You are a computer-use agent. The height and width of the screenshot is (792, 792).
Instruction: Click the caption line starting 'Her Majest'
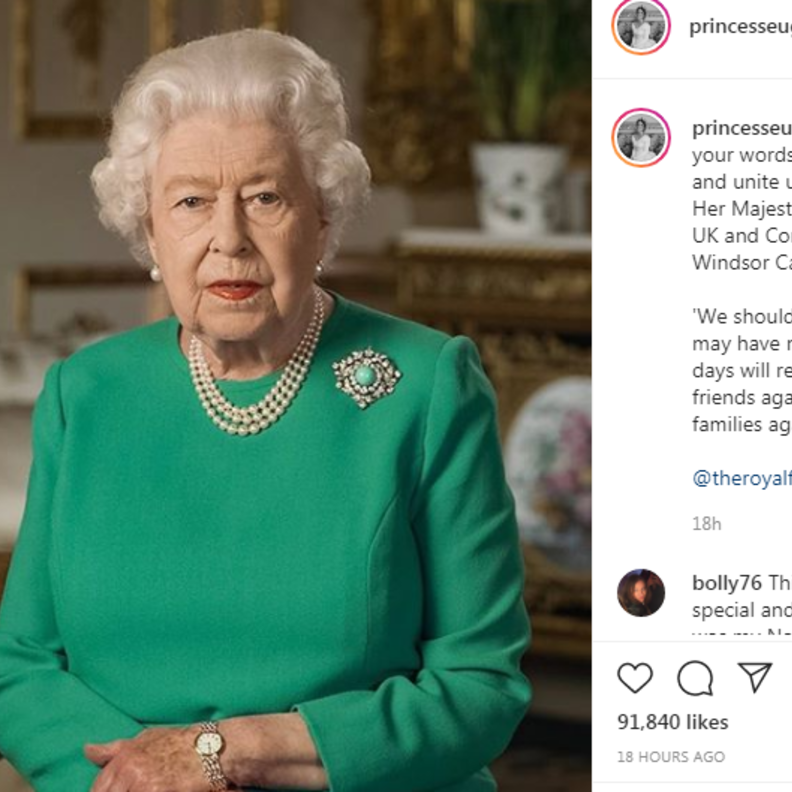point(741,209)
